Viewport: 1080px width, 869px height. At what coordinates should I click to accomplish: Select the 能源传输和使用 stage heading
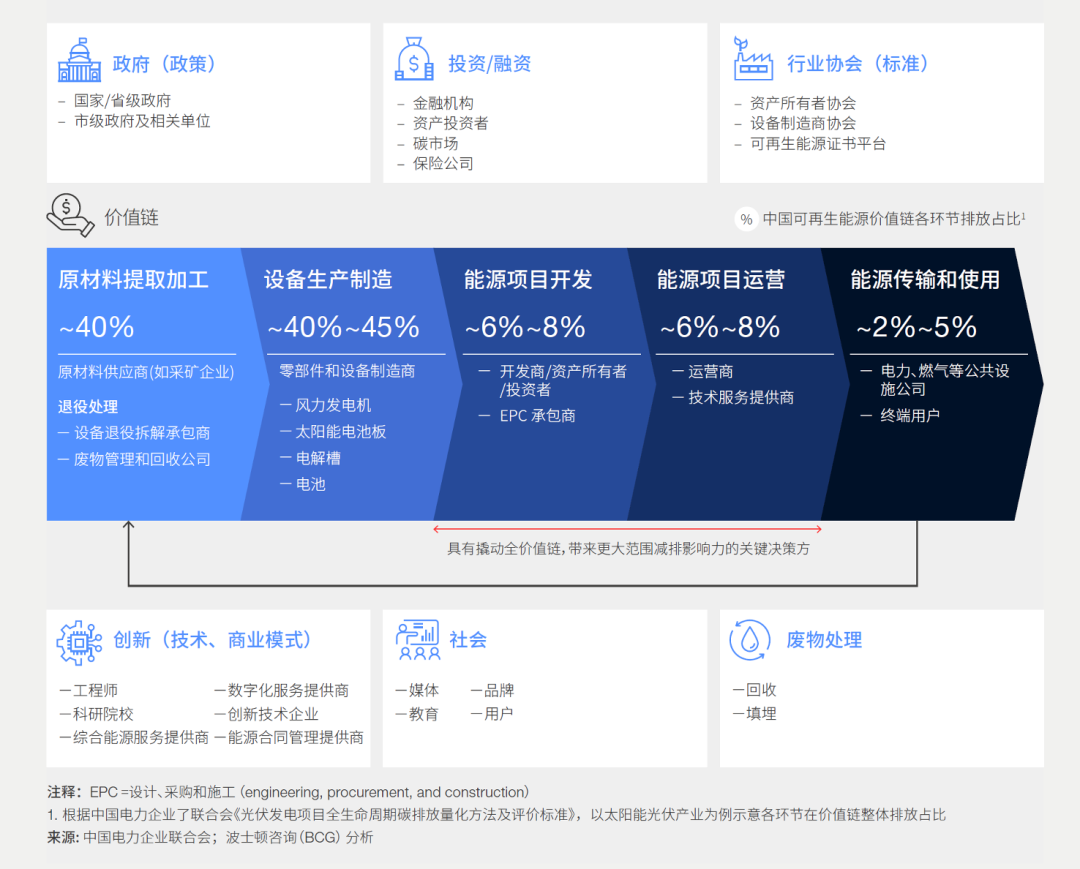[x=925, y=280]
